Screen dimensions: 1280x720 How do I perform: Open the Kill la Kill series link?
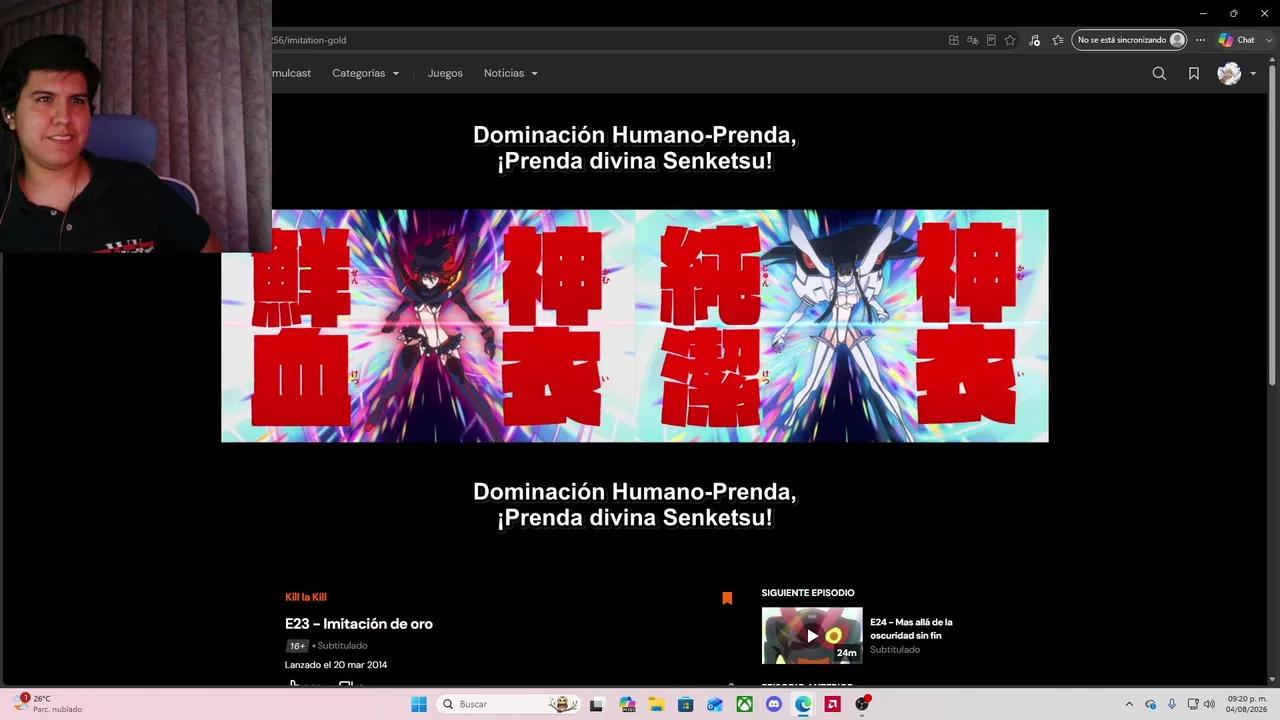tap(306, 597)
